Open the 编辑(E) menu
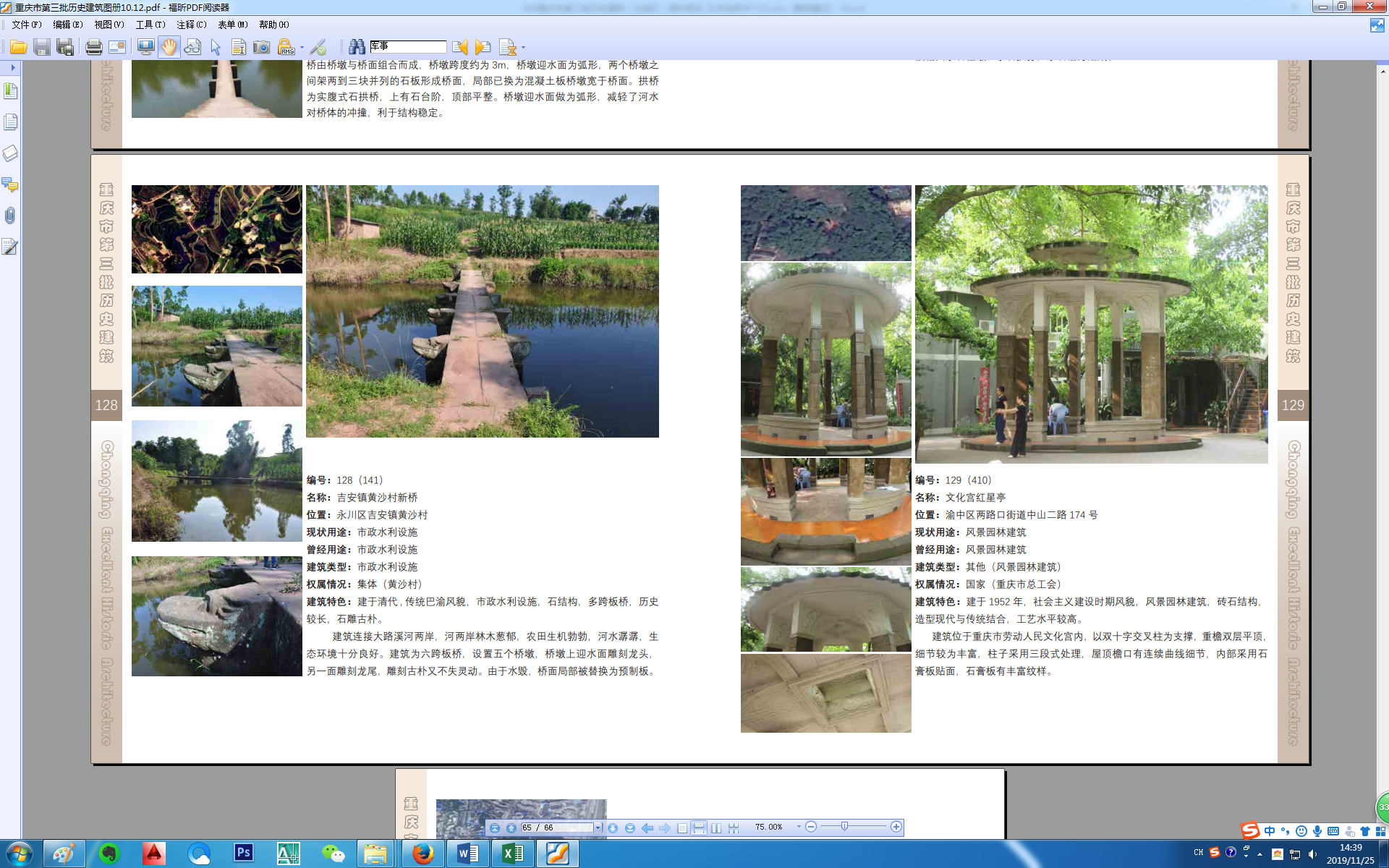The width and height of the screenshot is (1389, 868). click(68, 25)
